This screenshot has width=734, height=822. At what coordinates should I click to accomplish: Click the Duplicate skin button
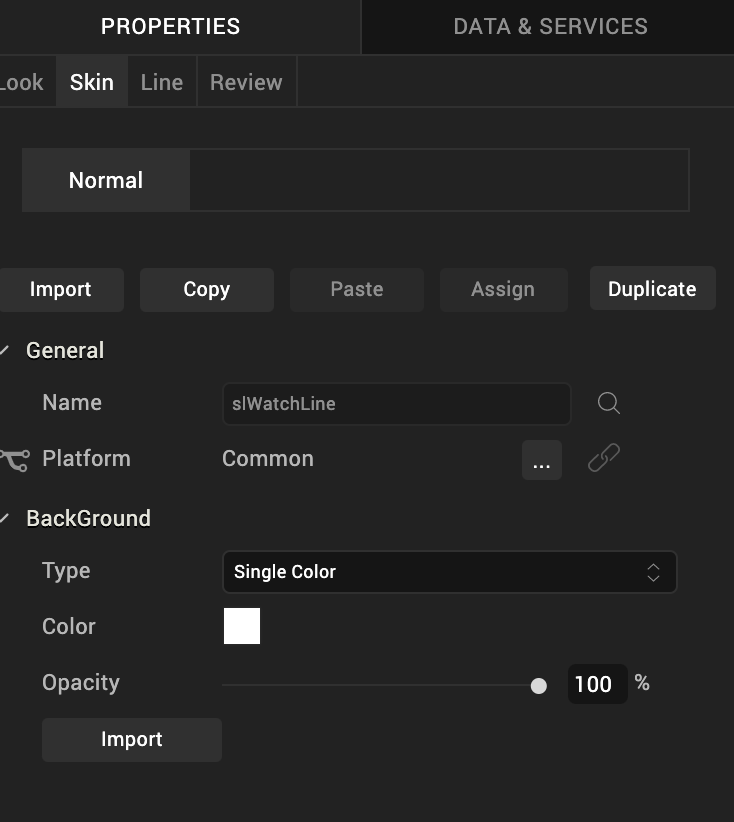click(x=652, y=289)
